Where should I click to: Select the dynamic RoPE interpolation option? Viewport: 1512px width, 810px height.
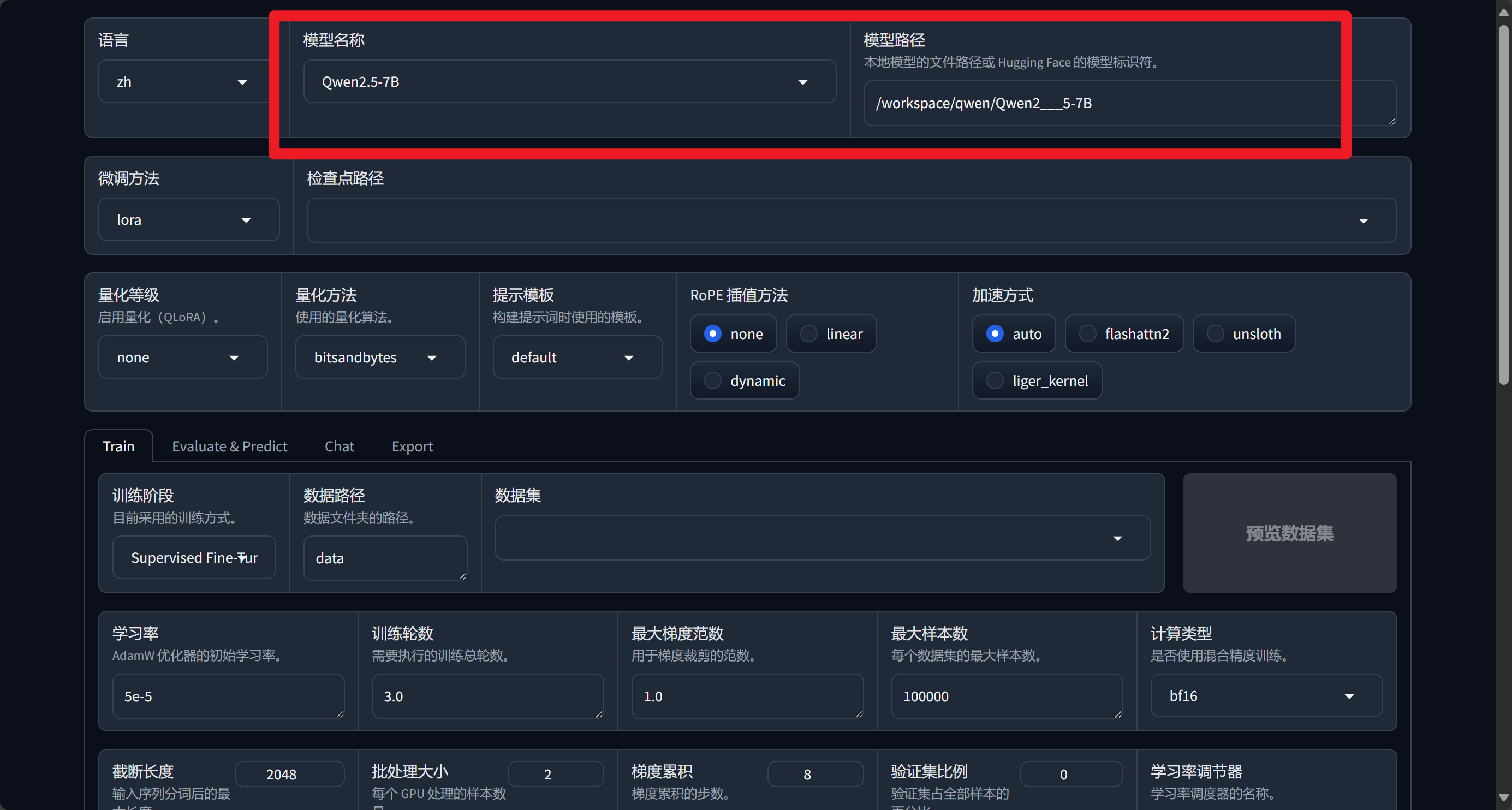click(712, 380)
